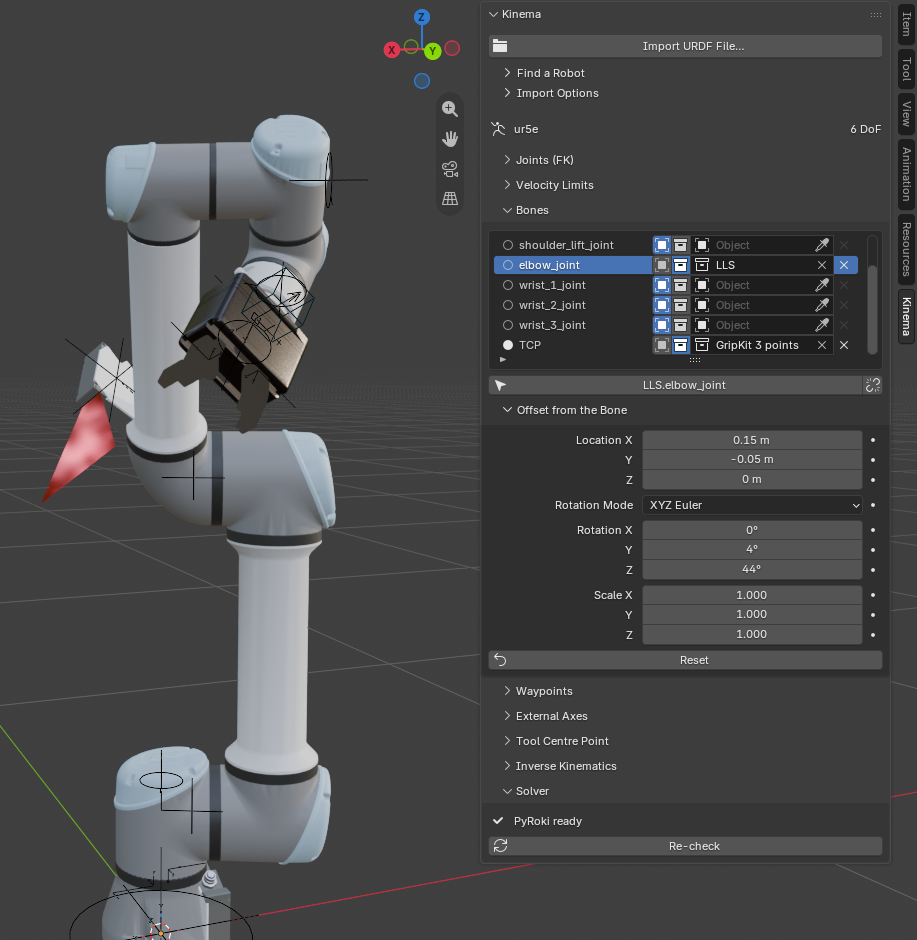Viewport: 917px width, 940px height.
Task: Expand the bone list filter triangle
Action: 503,360
